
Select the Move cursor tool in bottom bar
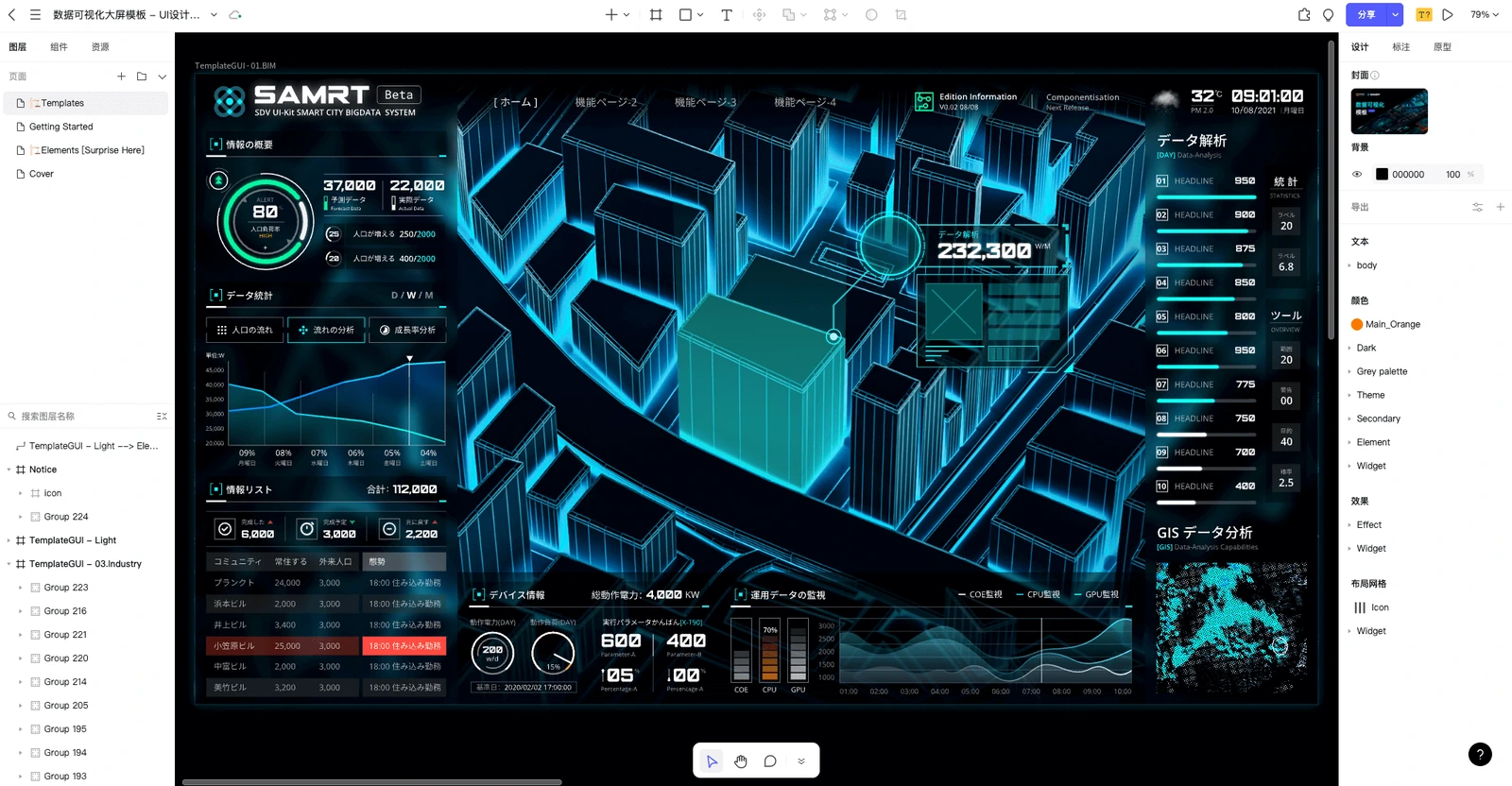pyautogui.click(x=712, y=761)
